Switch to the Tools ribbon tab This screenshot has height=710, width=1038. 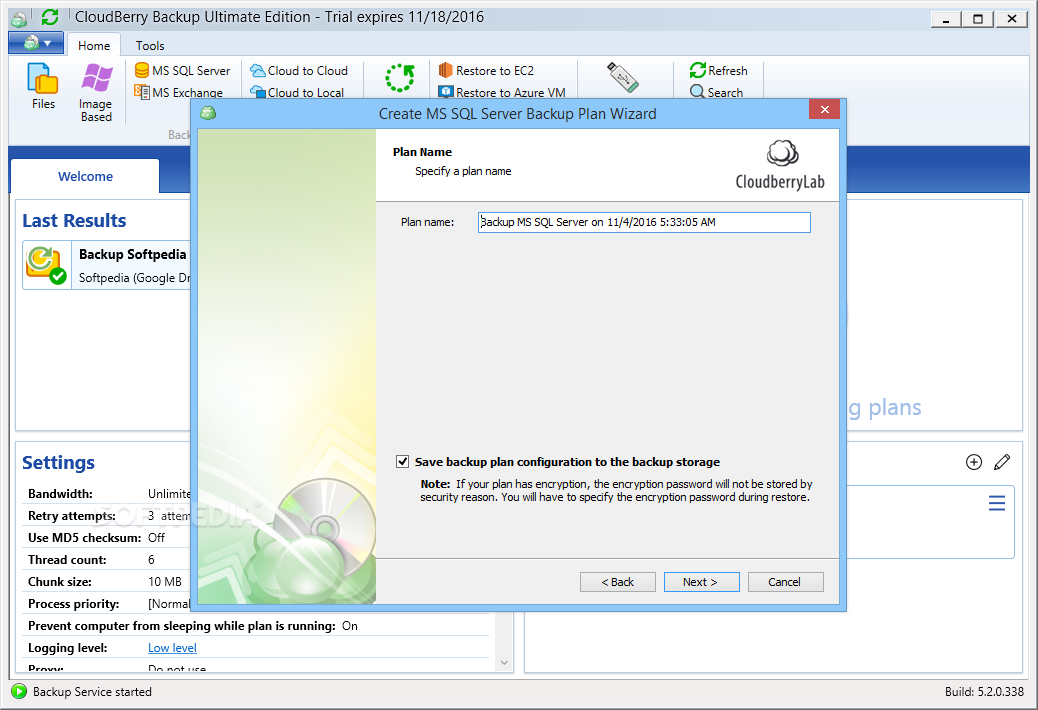point(150,46)
